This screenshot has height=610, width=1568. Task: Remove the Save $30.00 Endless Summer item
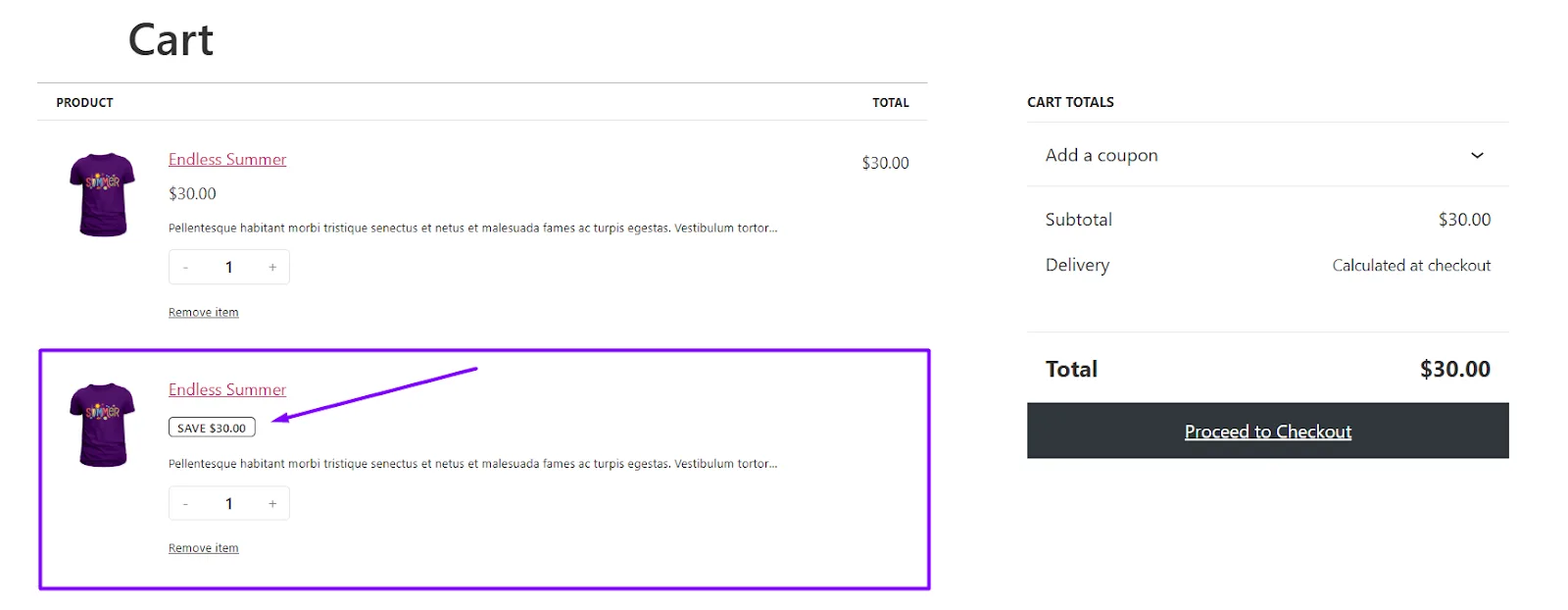pos(203,548)
